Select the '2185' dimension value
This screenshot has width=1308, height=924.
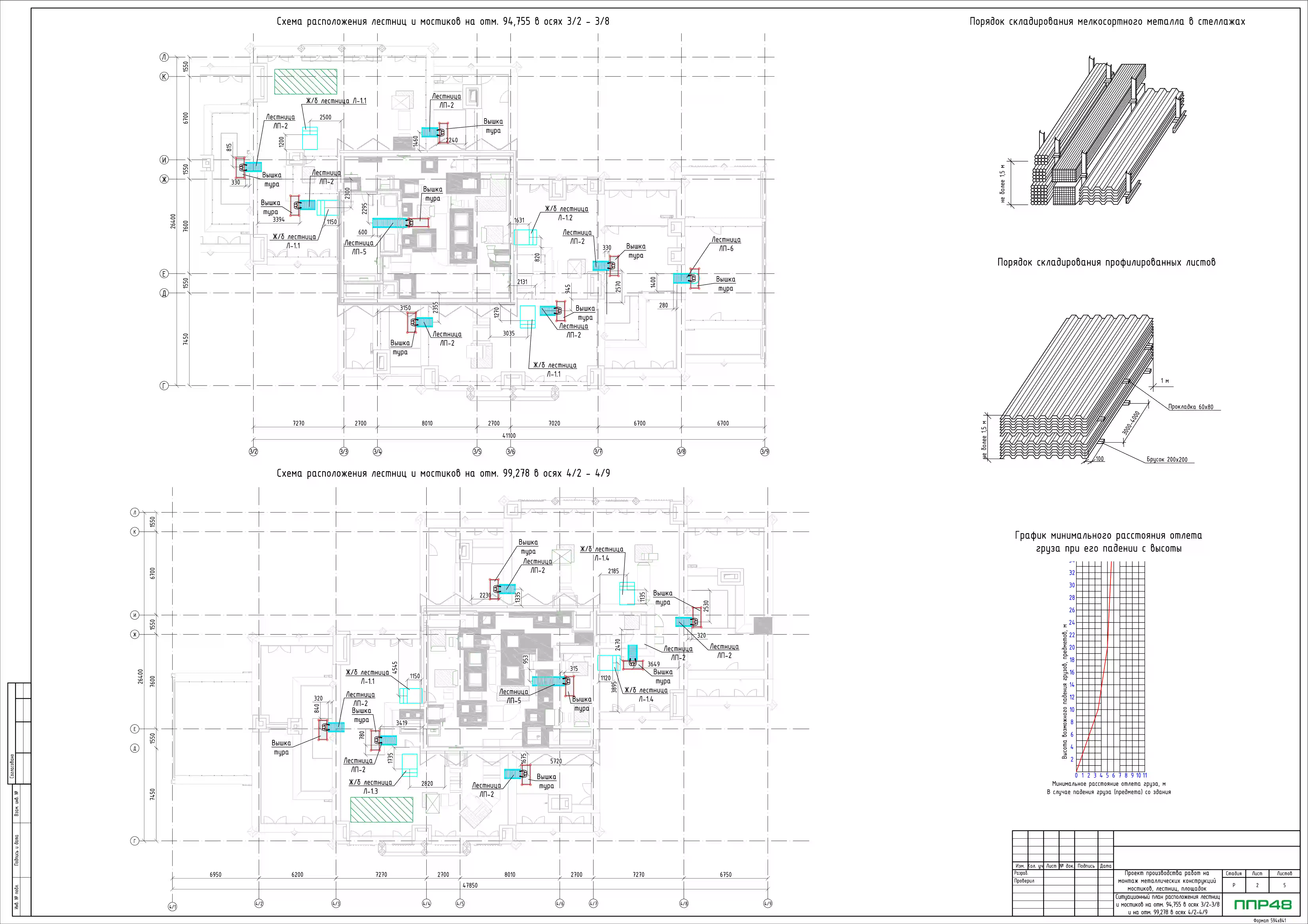(x=614, y=571)
